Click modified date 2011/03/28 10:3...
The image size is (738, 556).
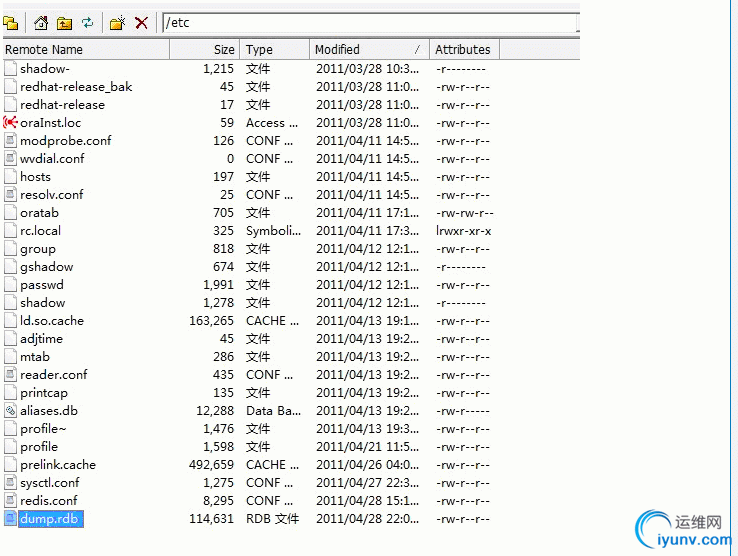click(x=367, y=69)
